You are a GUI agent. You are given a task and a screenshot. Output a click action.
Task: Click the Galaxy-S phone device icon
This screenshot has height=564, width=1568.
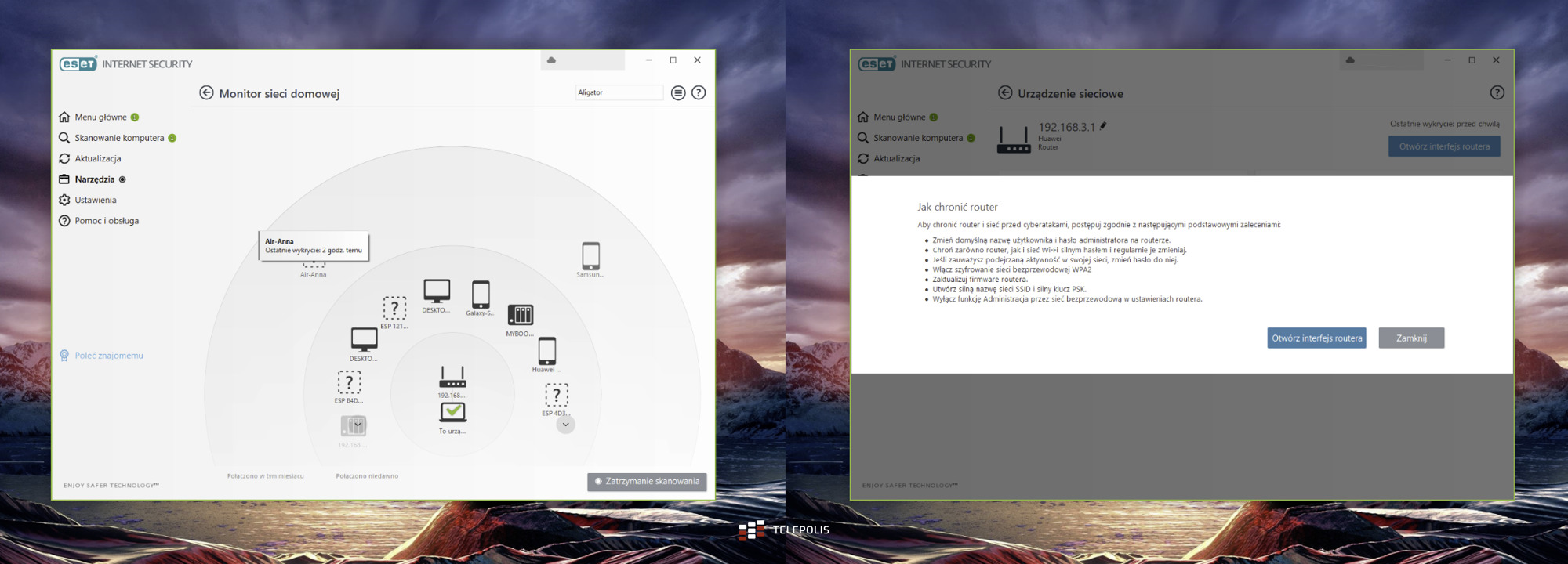481,295
